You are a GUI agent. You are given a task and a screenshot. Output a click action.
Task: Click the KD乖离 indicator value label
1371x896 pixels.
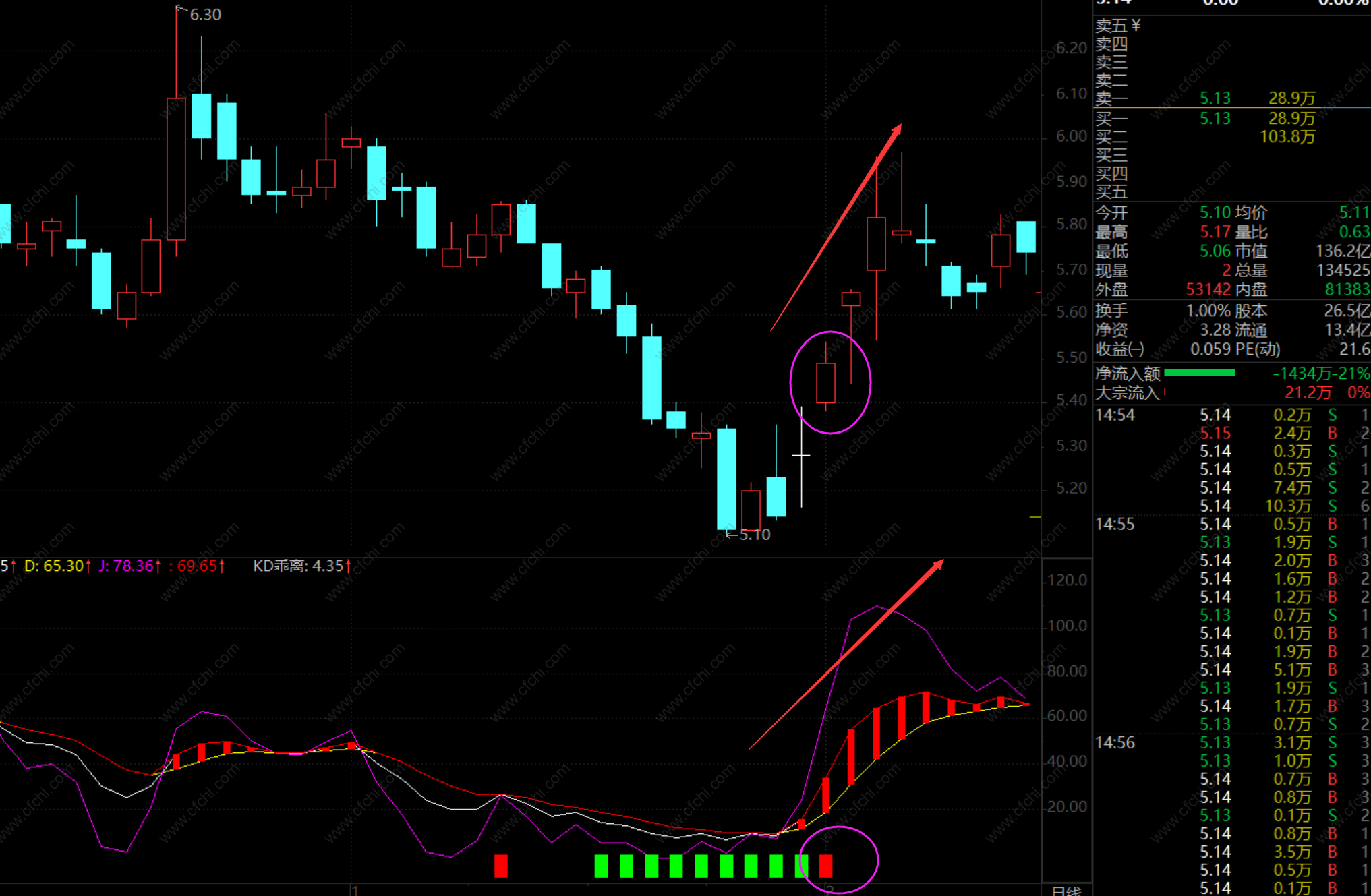[x=301, y=566]
